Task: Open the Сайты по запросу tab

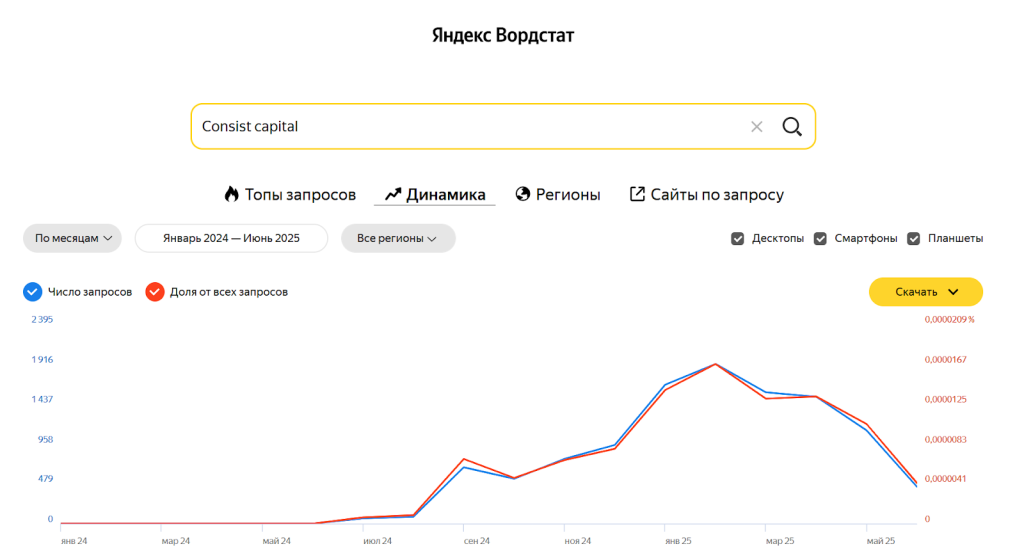Action: point(717,195)
